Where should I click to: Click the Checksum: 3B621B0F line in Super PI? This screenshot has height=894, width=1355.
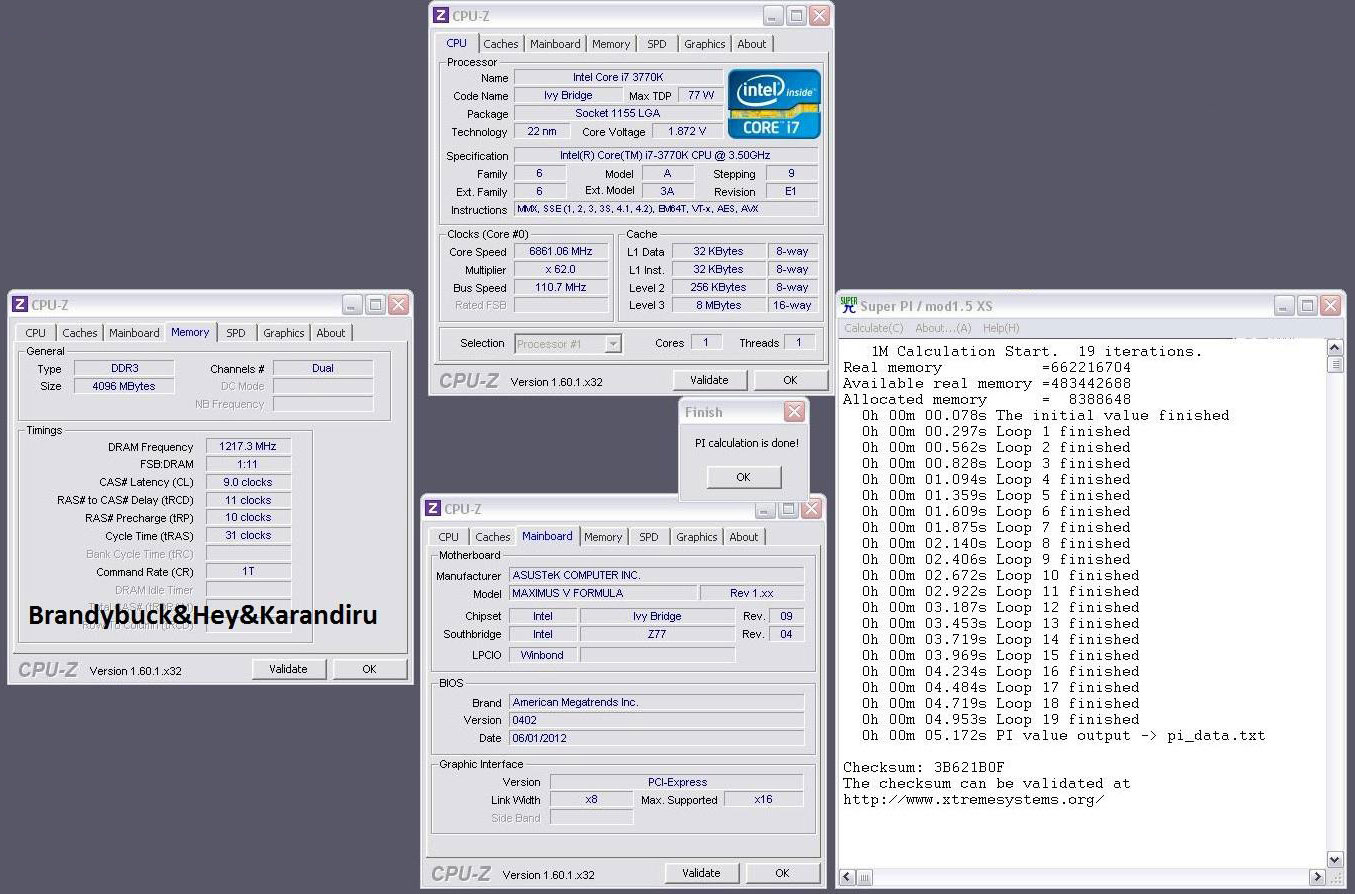pyautogui.click(x=923, y=768)
